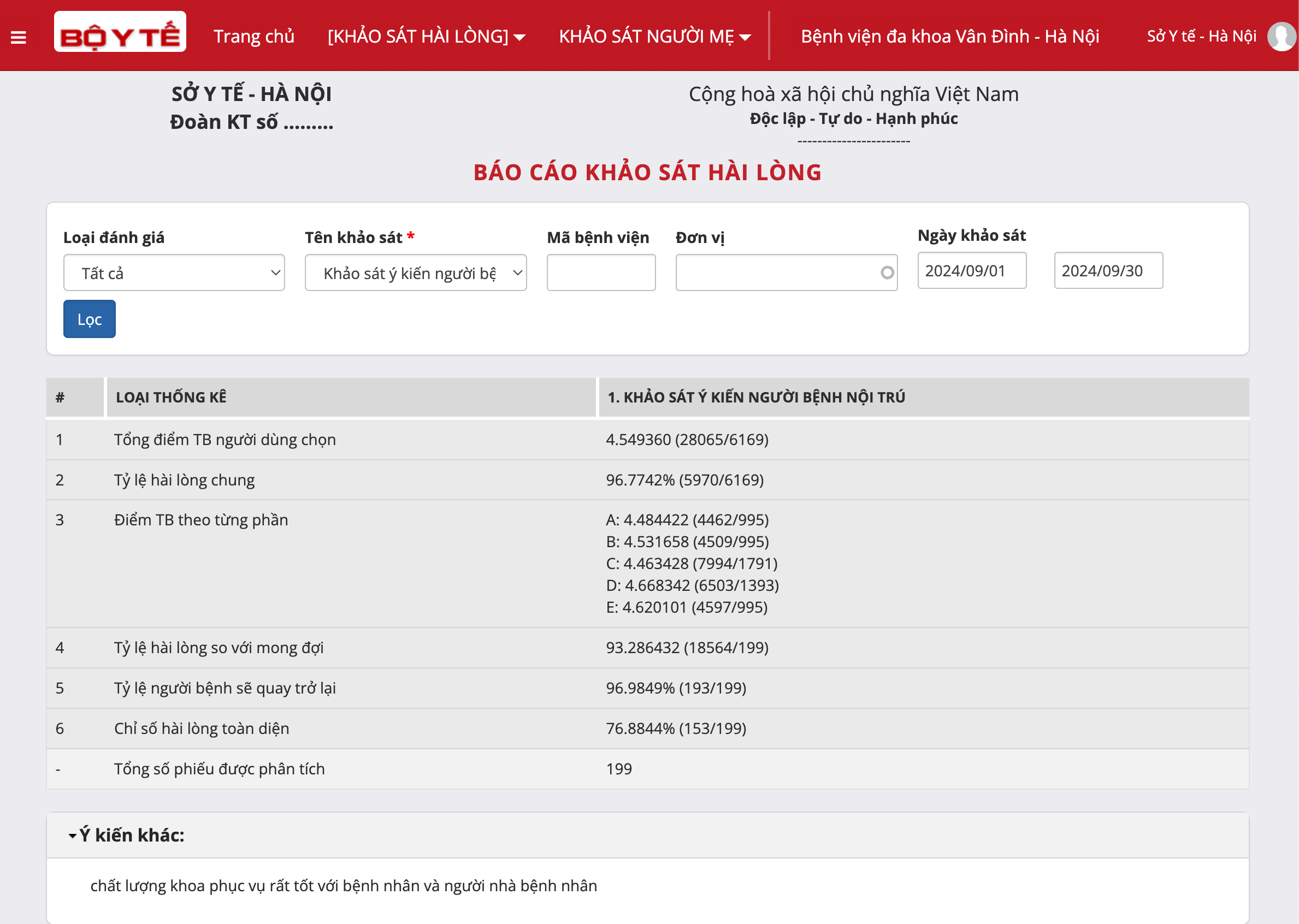Focus the Mã bệnh viện input field
Screen dimensions: 1299x924
click(x=600, y=273)
